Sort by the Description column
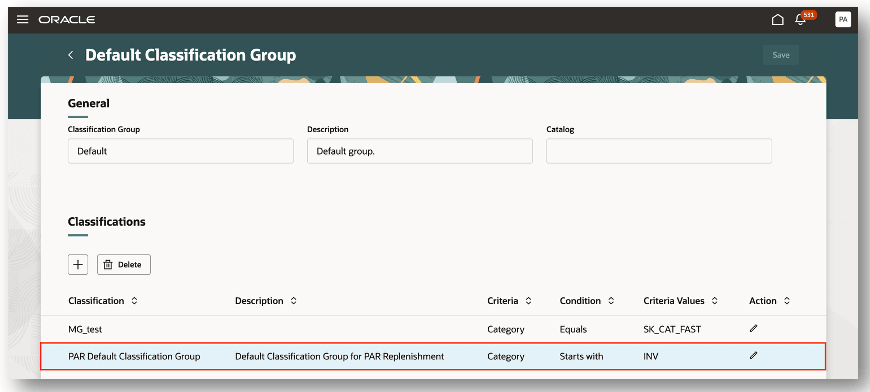Screen dimensions: 870x392 pos(294,301)
